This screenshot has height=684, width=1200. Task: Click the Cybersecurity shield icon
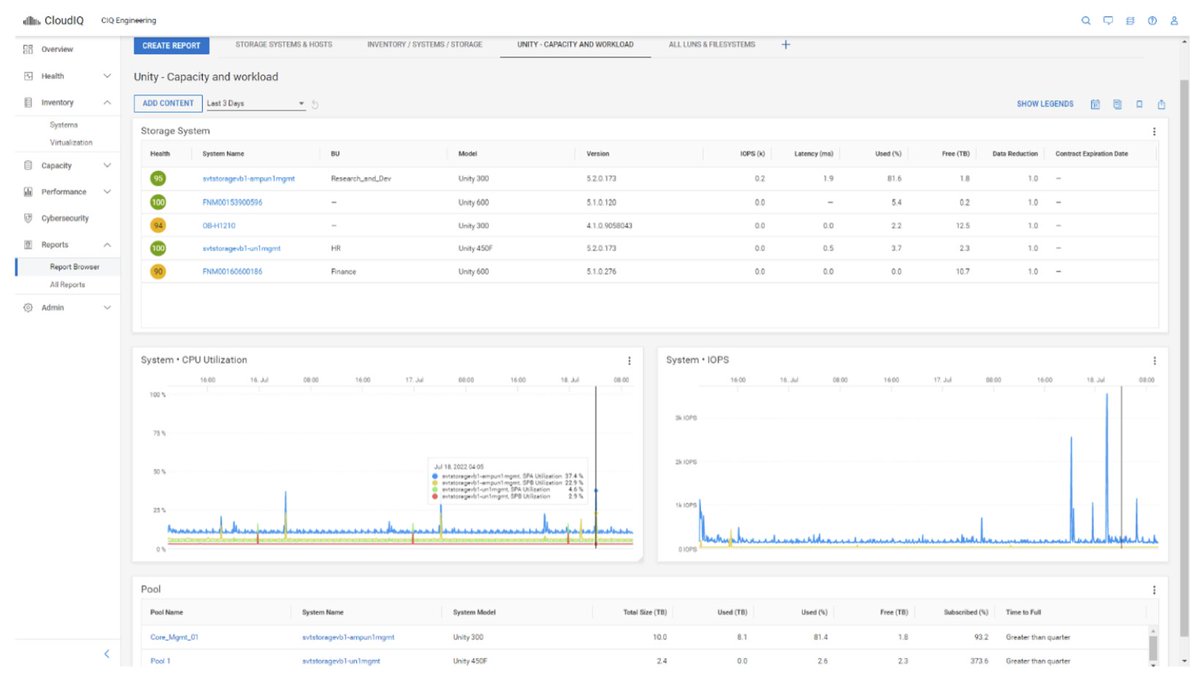point(28,218)
